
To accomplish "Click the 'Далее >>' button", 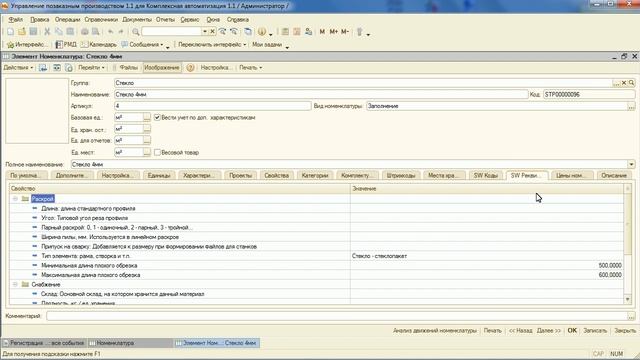I will point(549,331).
